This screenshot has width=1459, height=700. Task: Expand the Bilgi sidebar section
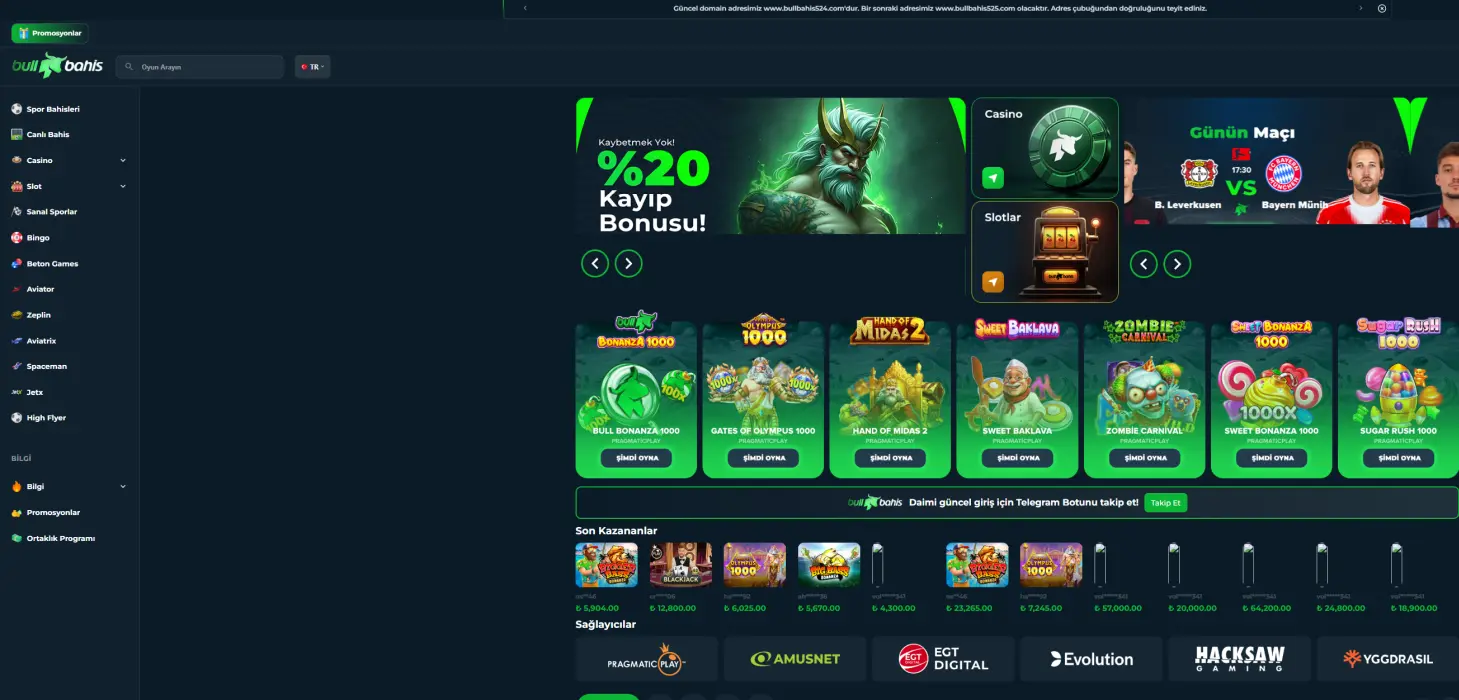123,487
